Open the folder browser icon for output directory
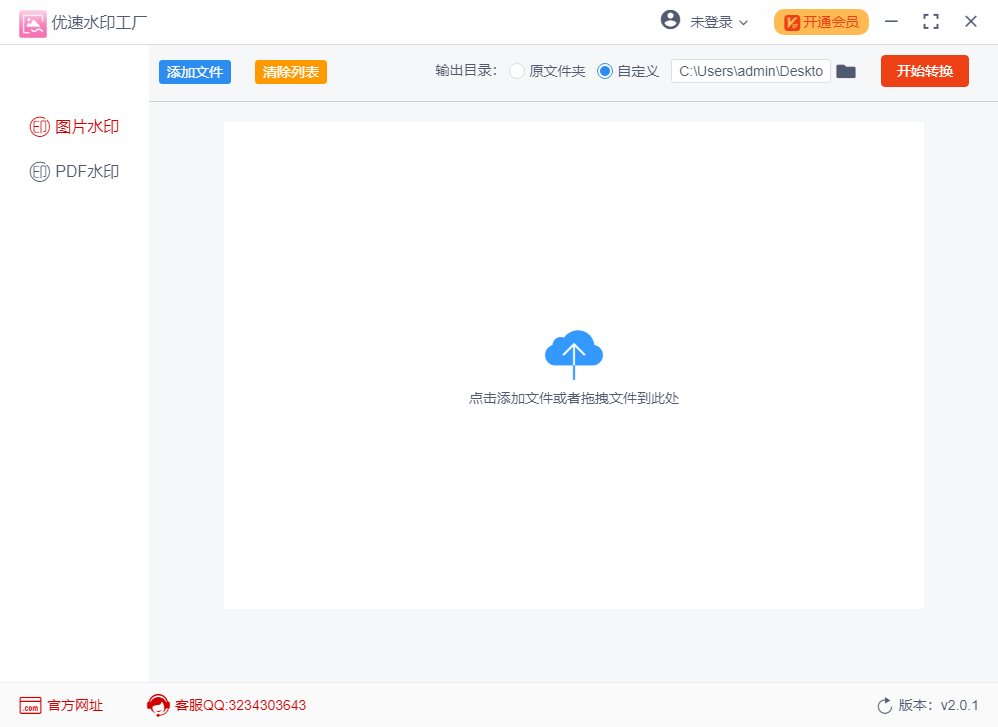 click(x=846, y=71)
